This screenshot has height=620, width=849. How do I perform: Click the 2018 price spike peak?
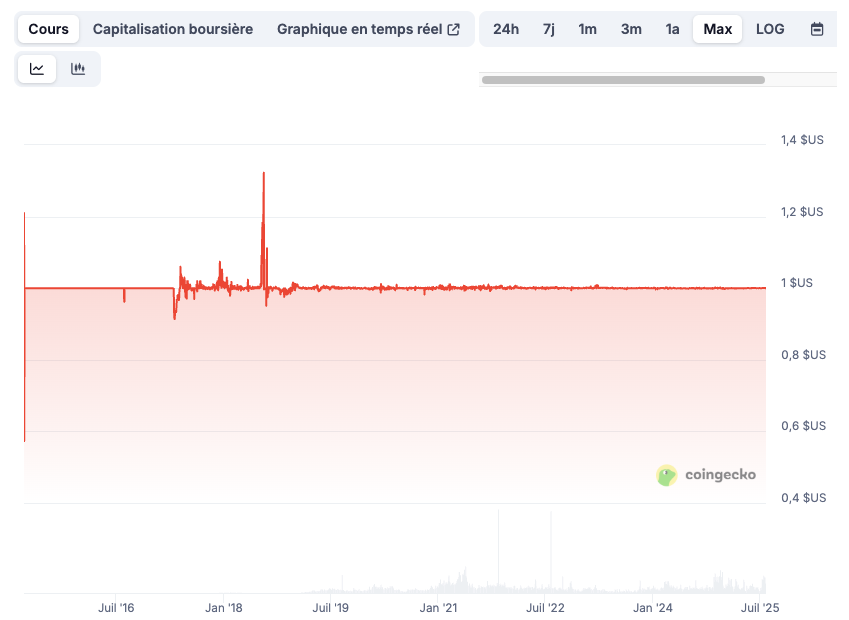click(x=264, y=173)
